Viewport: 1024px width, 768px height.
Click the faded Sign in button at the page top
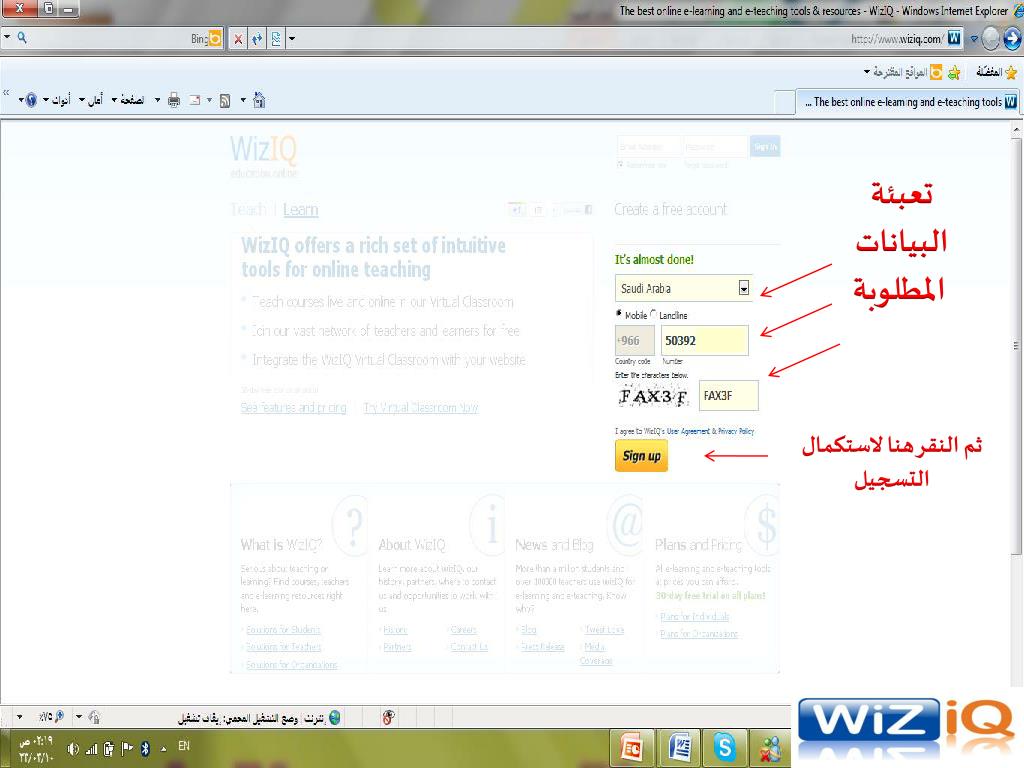tap(765, 146)
